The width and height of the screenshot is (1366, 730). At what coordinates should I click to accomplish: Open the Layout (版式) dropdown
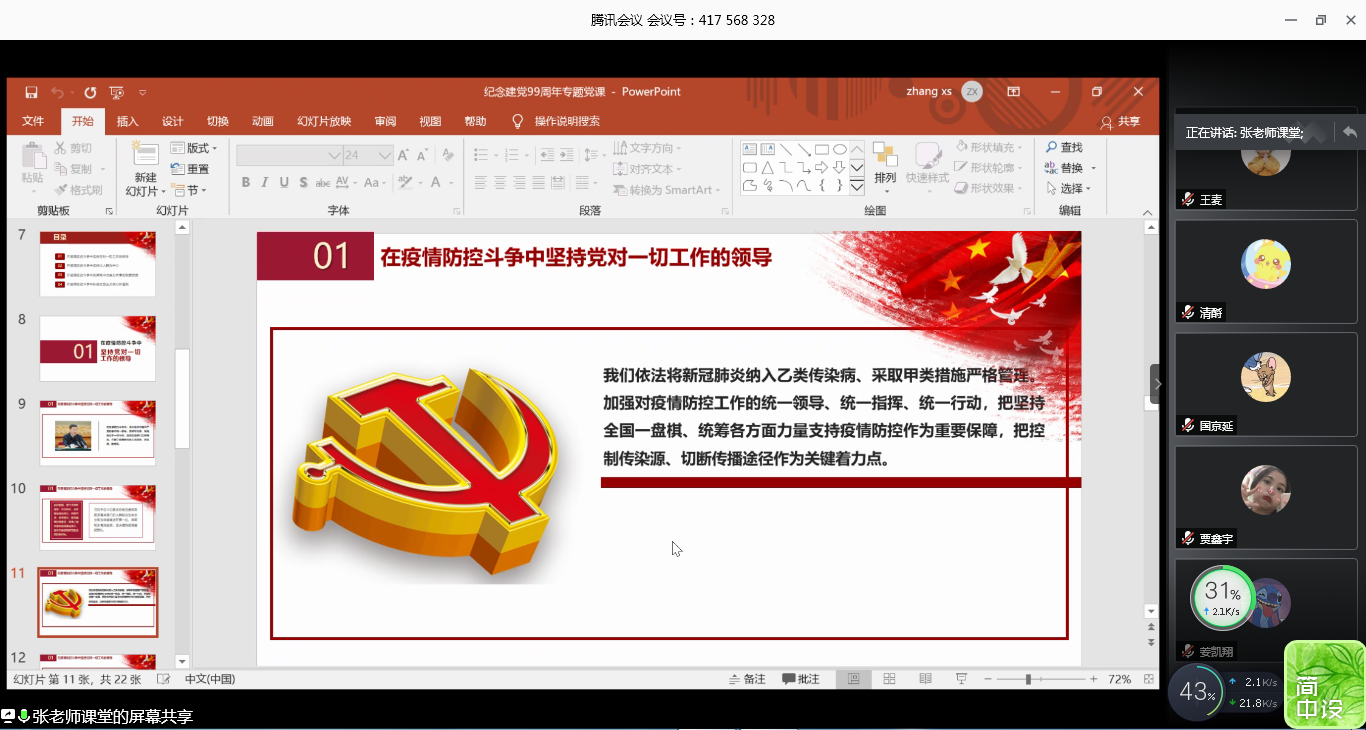click(x=194, y=148)
